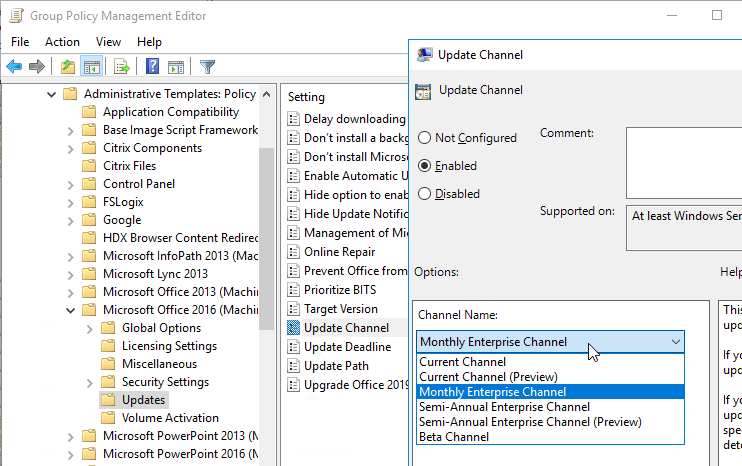
Task: Click the Target Version policy icon
Action: pyautogui.click(x=293, y=308)
